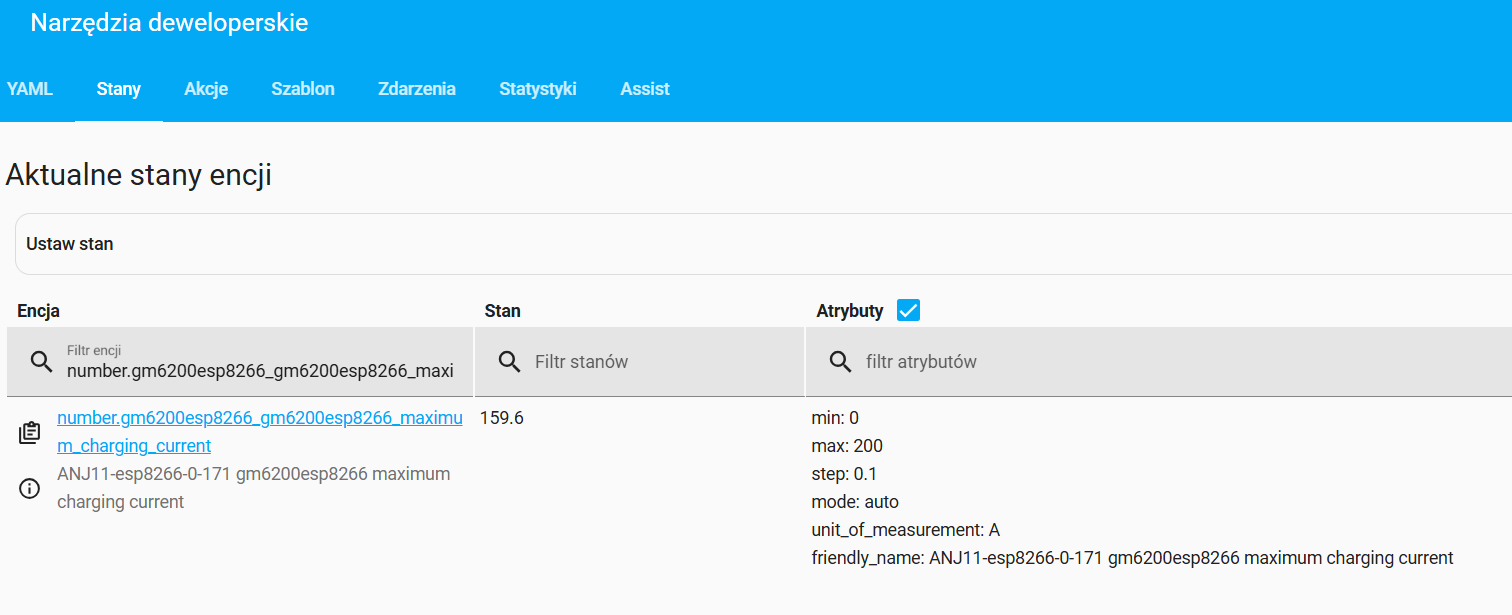Open the Assist tab
This screenshot has width=1512, height=615.
645,89
